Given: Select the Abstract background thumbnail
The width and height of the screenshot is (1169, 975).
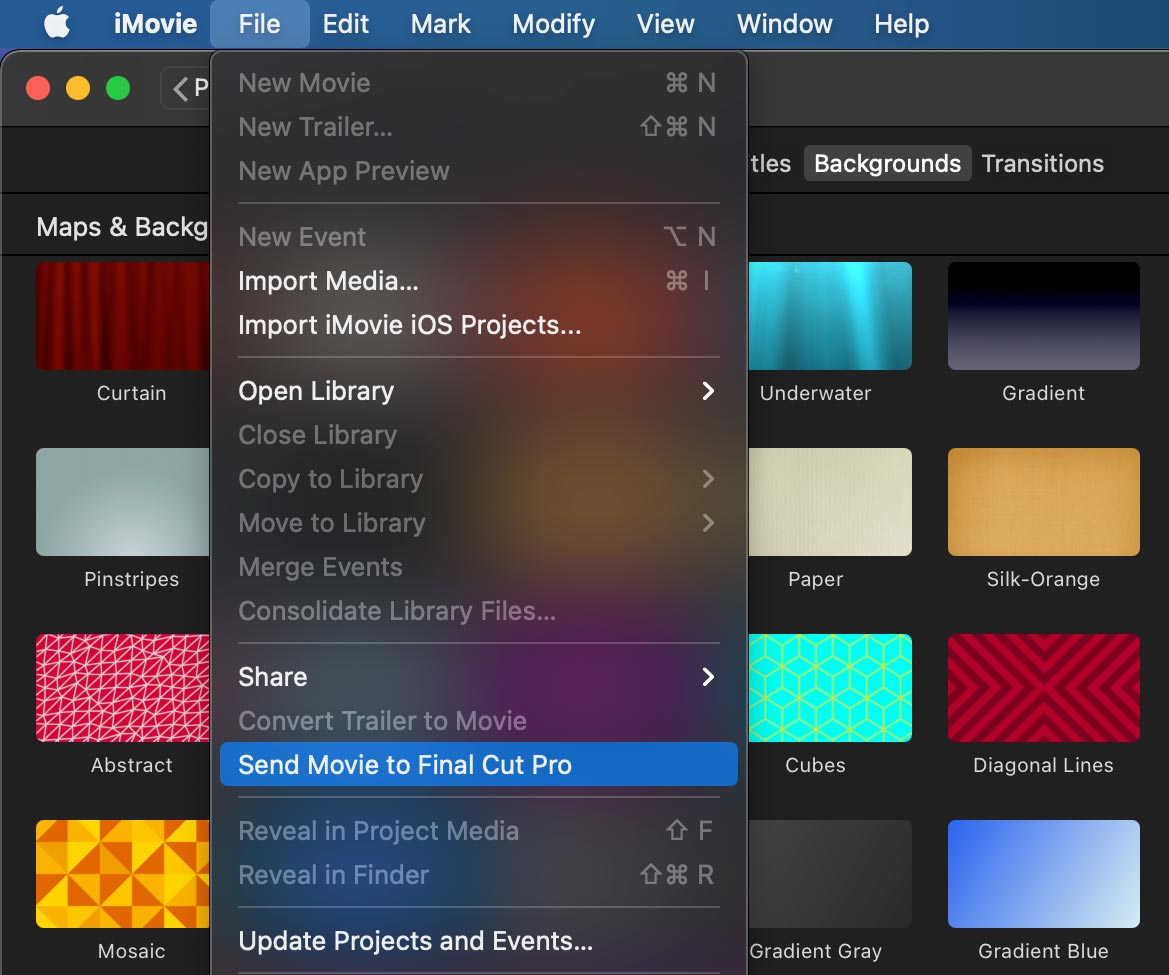Looking at the screenshot, I should click(123, 688).
